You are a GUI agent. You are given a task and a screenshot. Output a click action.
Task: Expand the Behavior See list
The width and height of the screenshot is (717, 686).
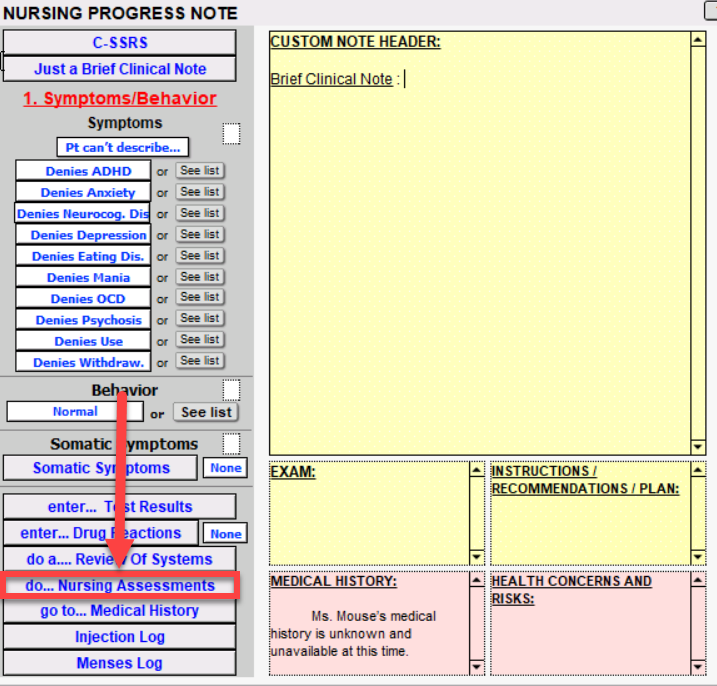[x=206, y=412]
